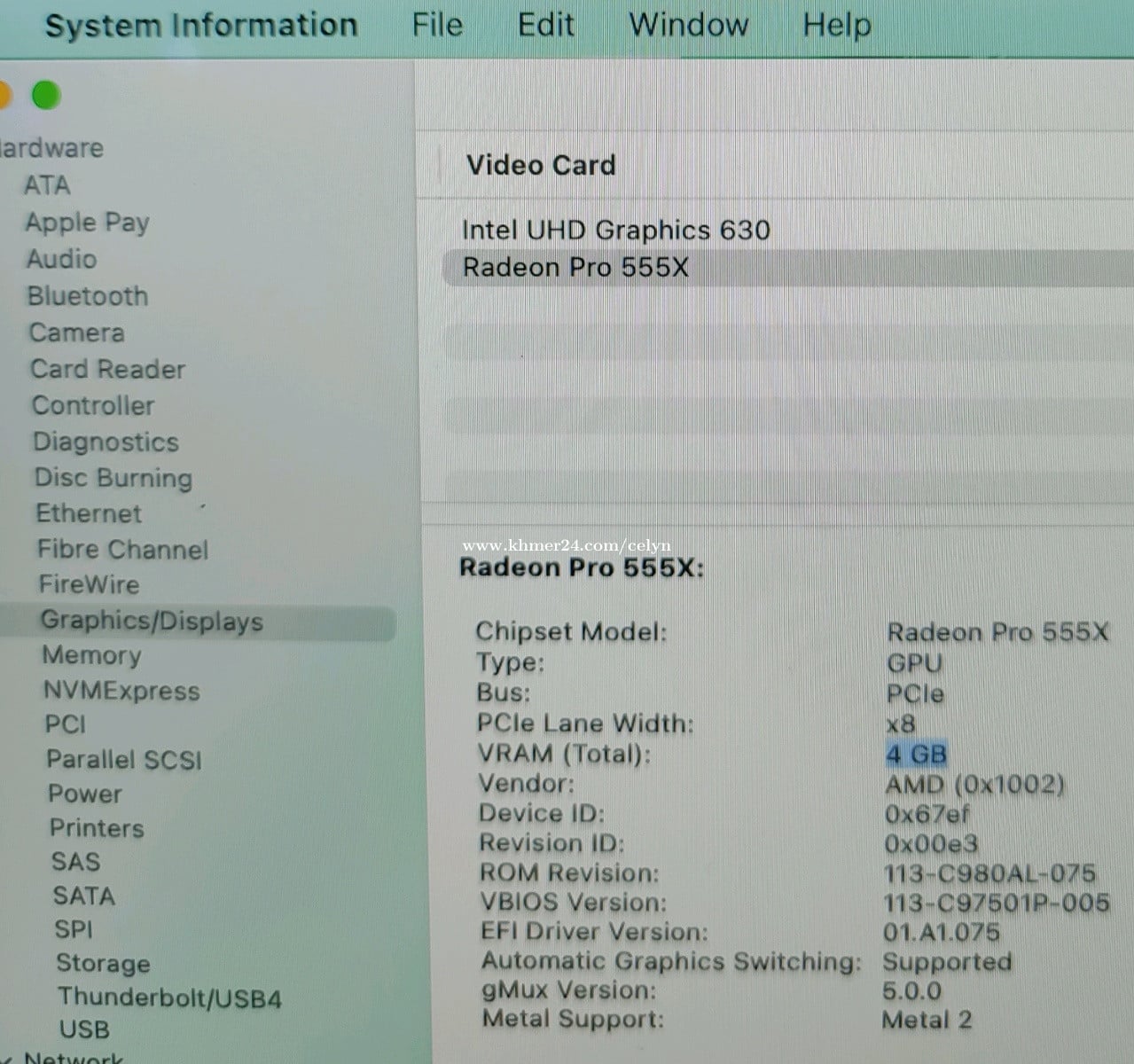1134x1064 pixels.
Task: Select NVMExpress in the sidebar
Action: click(x=121, y=692)
